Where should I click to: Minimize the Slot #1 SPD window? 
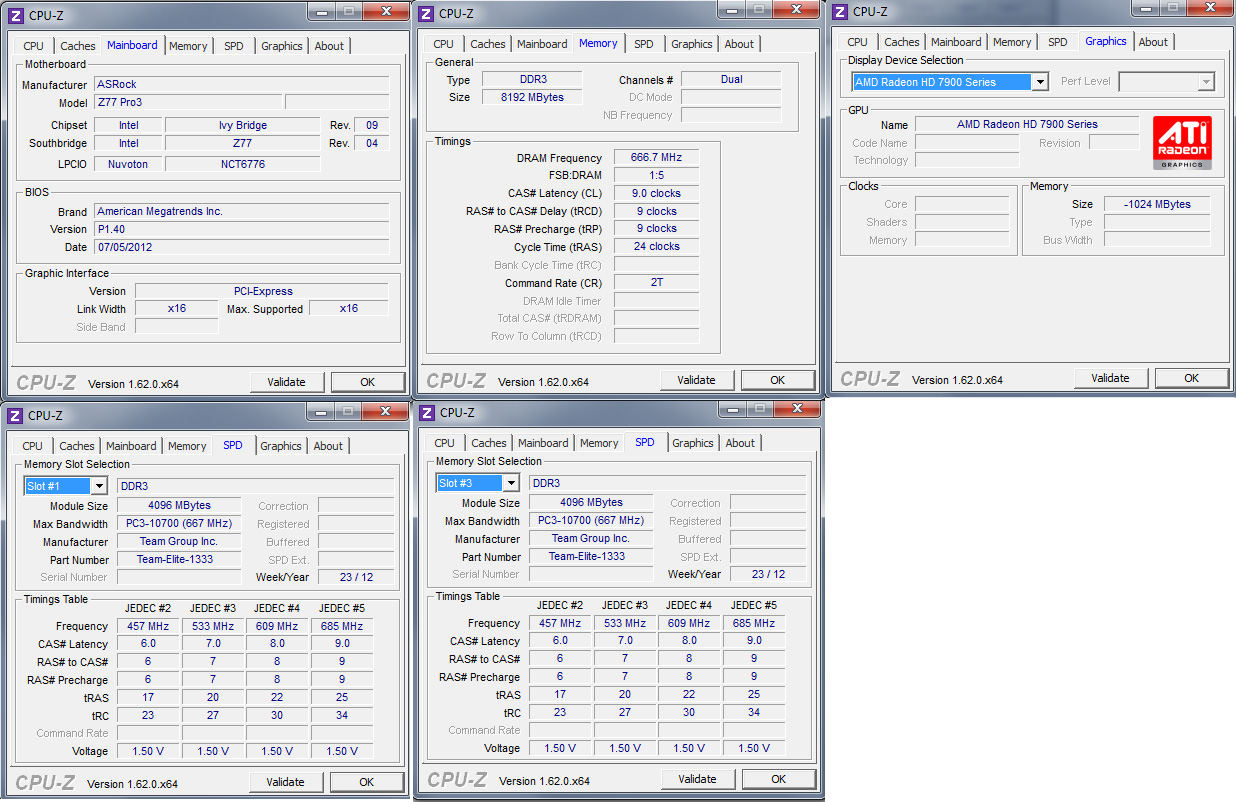(x=321, y=411)
